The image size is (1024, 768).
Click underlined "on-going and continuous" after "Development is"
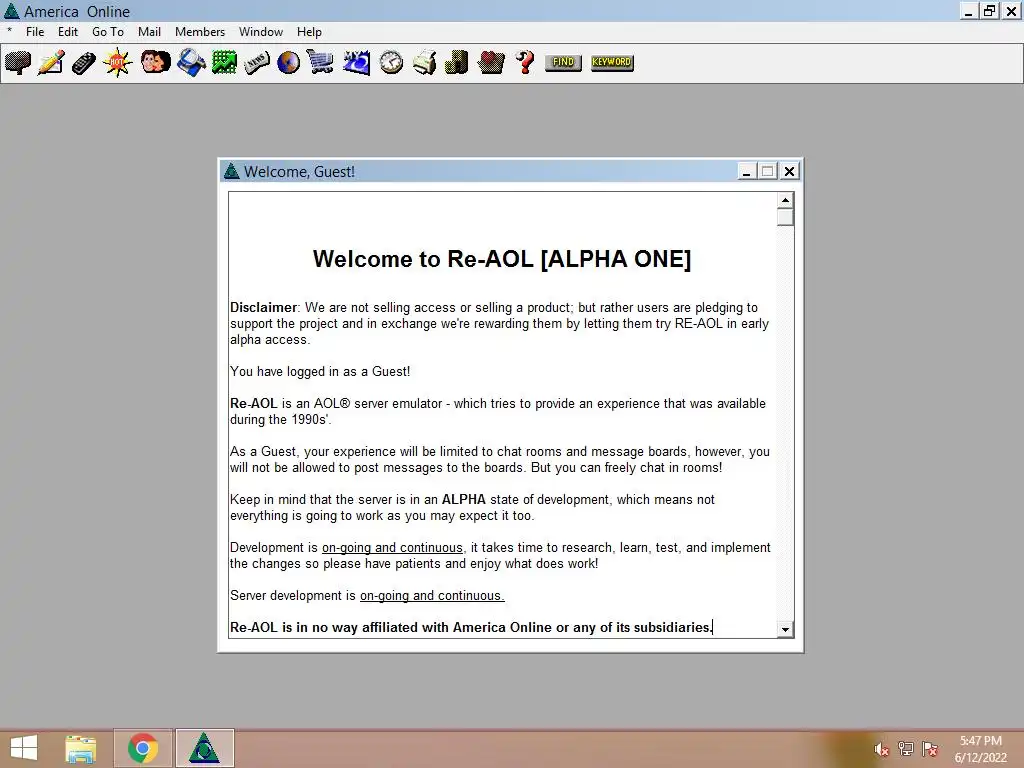392,548
